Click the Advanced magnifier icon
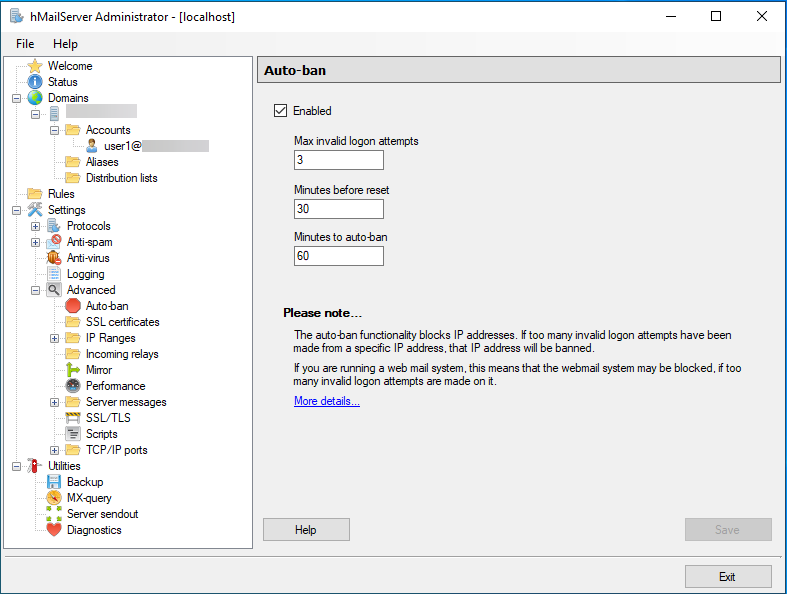787x594 pixels. click(x=54, y=290)
